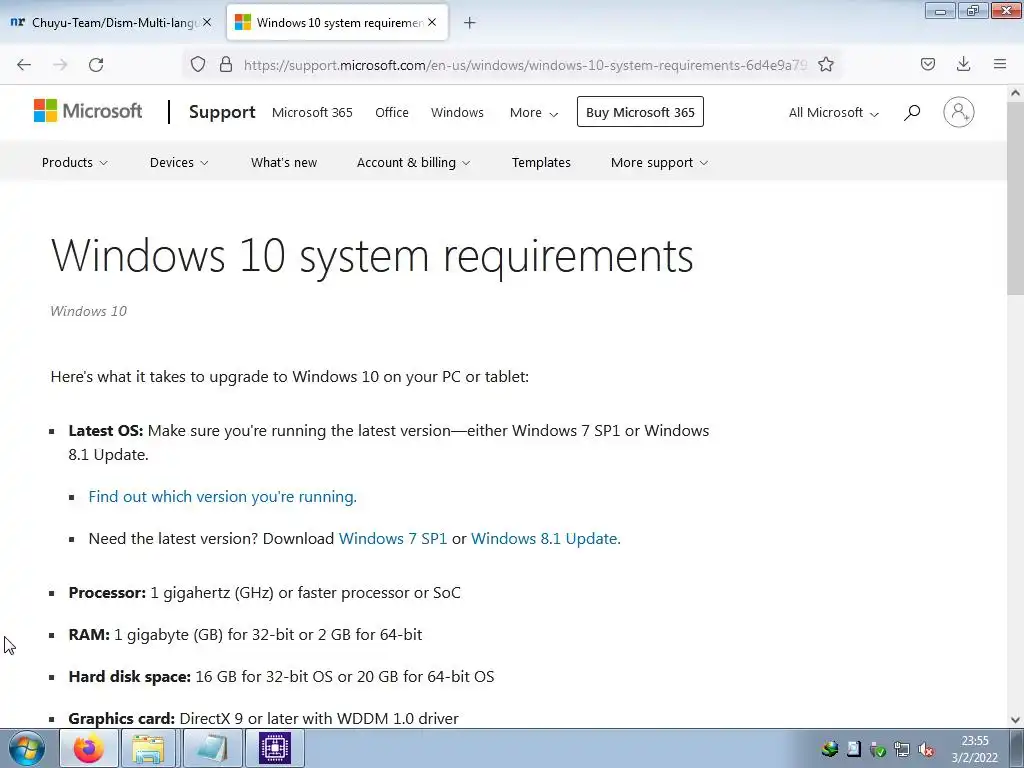Go to Microsoft 365 in the header
Screen dimensions: 1024x768
click(312, 112)
